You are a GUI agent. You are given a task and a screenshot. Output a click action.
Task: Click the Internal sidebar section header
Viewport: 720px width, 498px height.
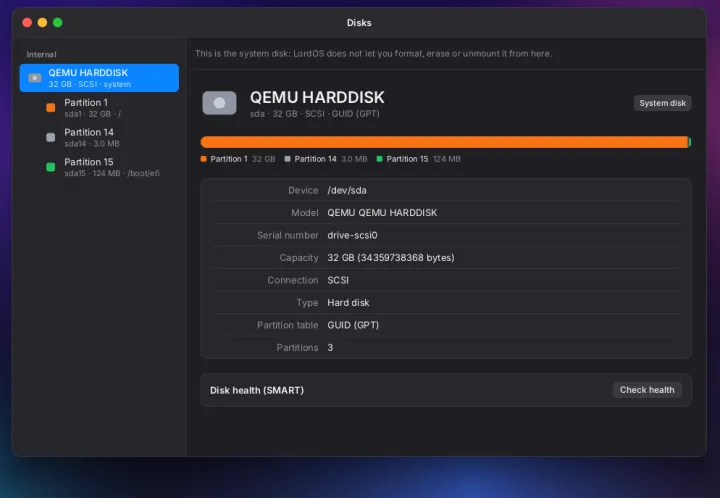(x=41, y=55)
